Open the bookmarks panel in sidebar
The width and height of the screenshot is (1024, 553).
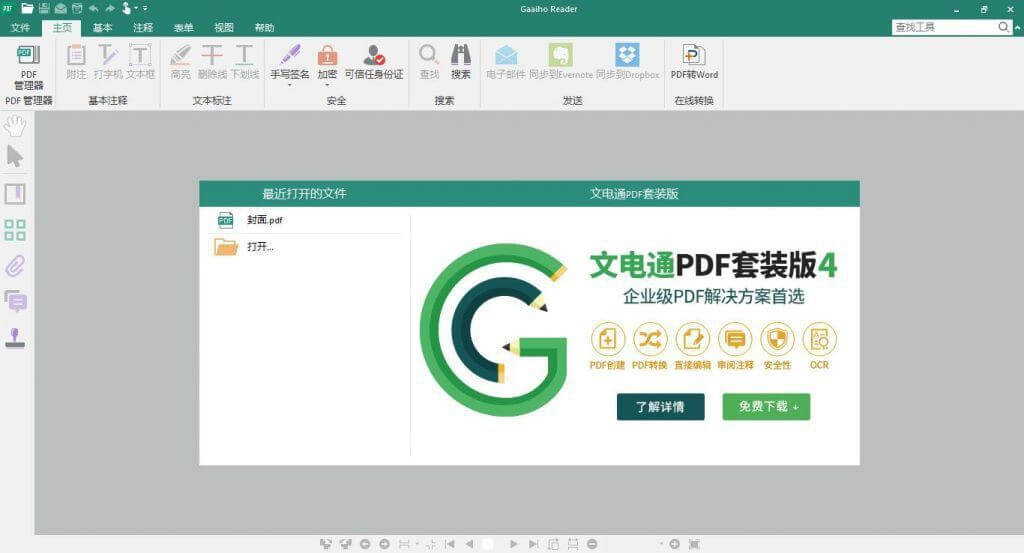15,194
